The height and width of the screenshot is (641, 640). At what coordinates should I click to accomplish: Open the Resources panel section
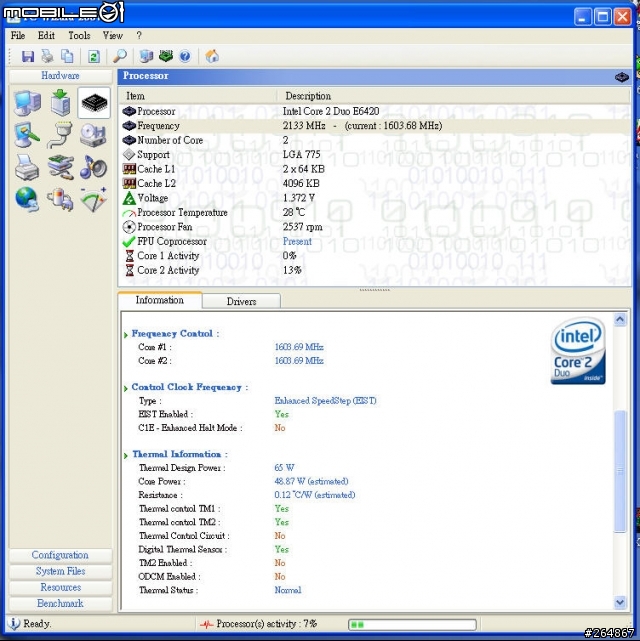60,587
